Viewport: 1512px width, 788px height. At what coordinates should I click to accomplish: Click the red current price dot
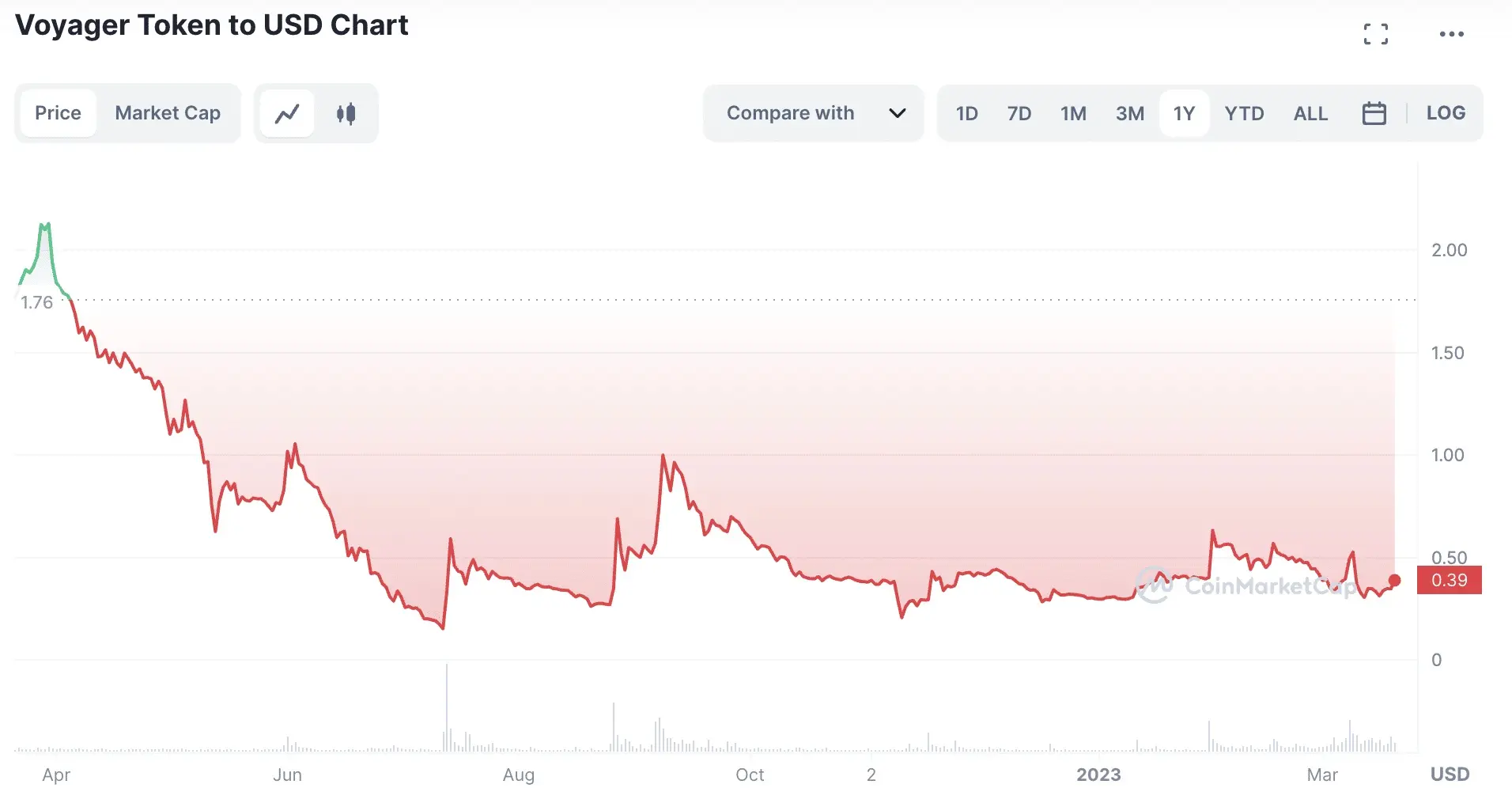1394,581
